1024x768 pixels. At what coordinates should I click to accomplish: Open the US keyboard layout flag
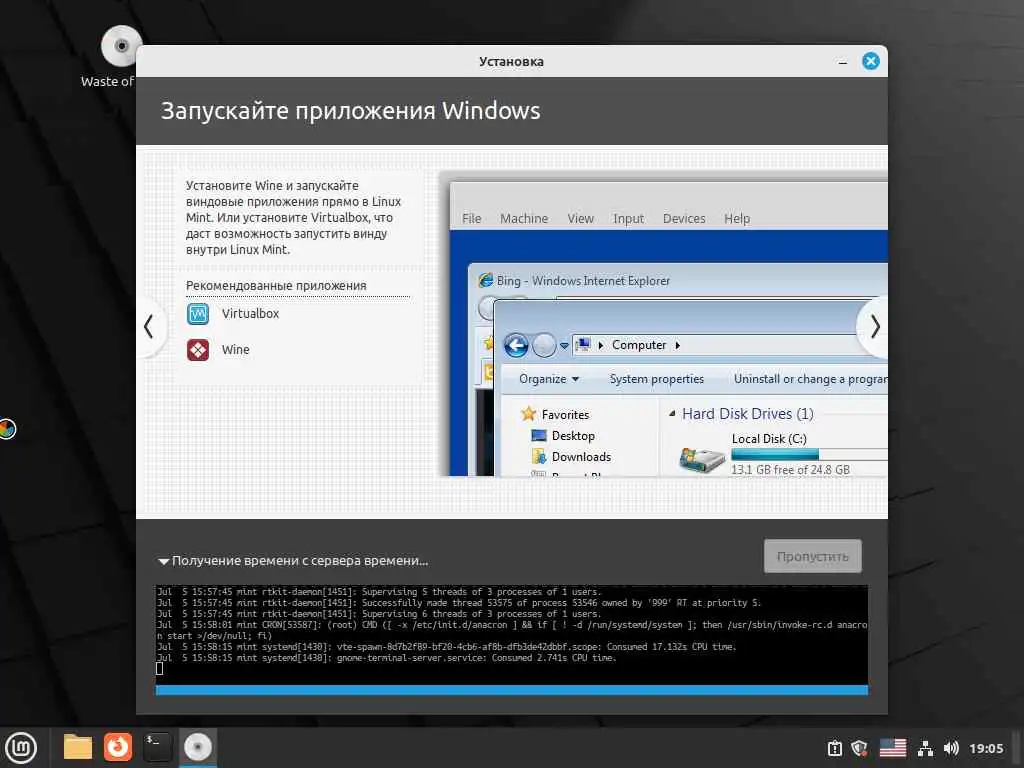click(893, 748)
